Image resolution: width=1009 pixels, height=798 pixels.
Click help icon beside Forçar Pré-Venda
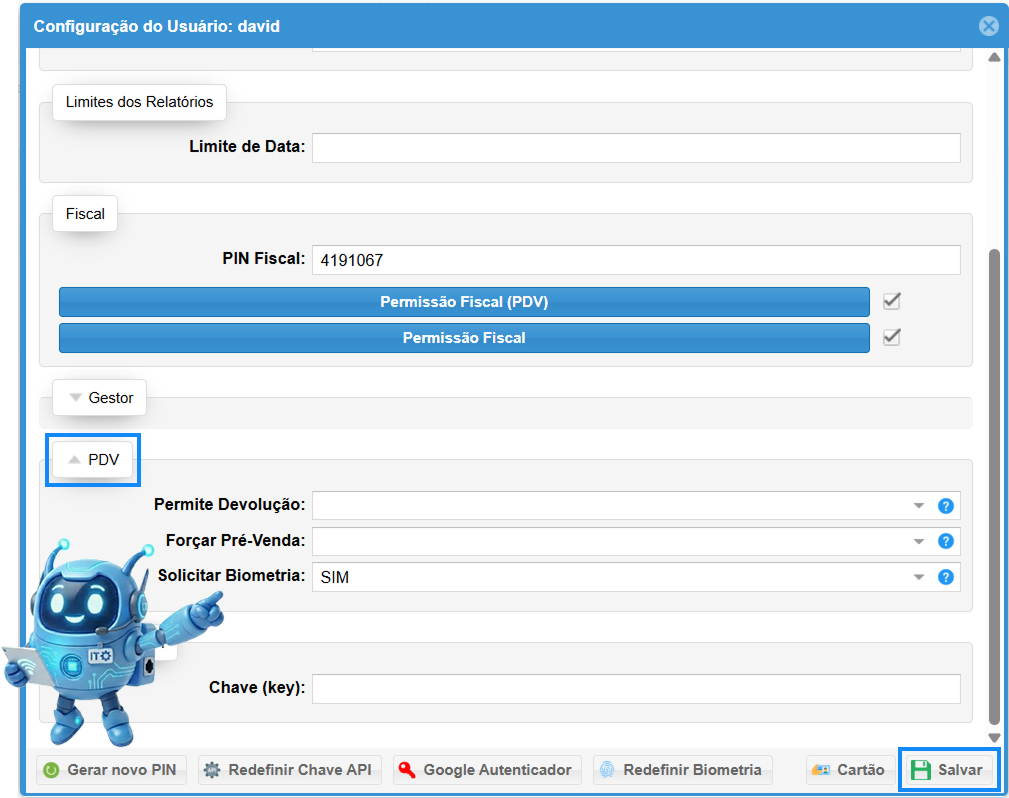(945, 541)
